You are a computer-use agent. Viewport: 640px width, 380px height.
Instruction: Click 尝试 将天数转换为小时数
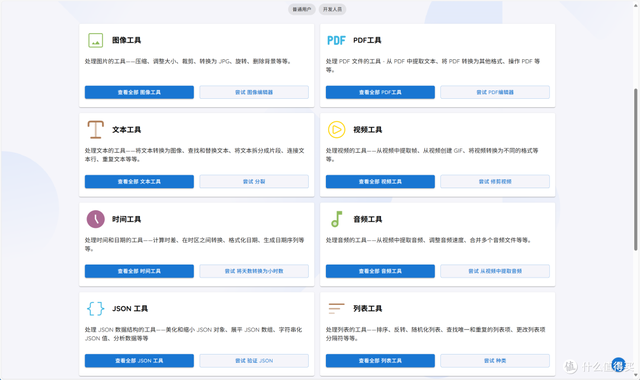[254, 271]
